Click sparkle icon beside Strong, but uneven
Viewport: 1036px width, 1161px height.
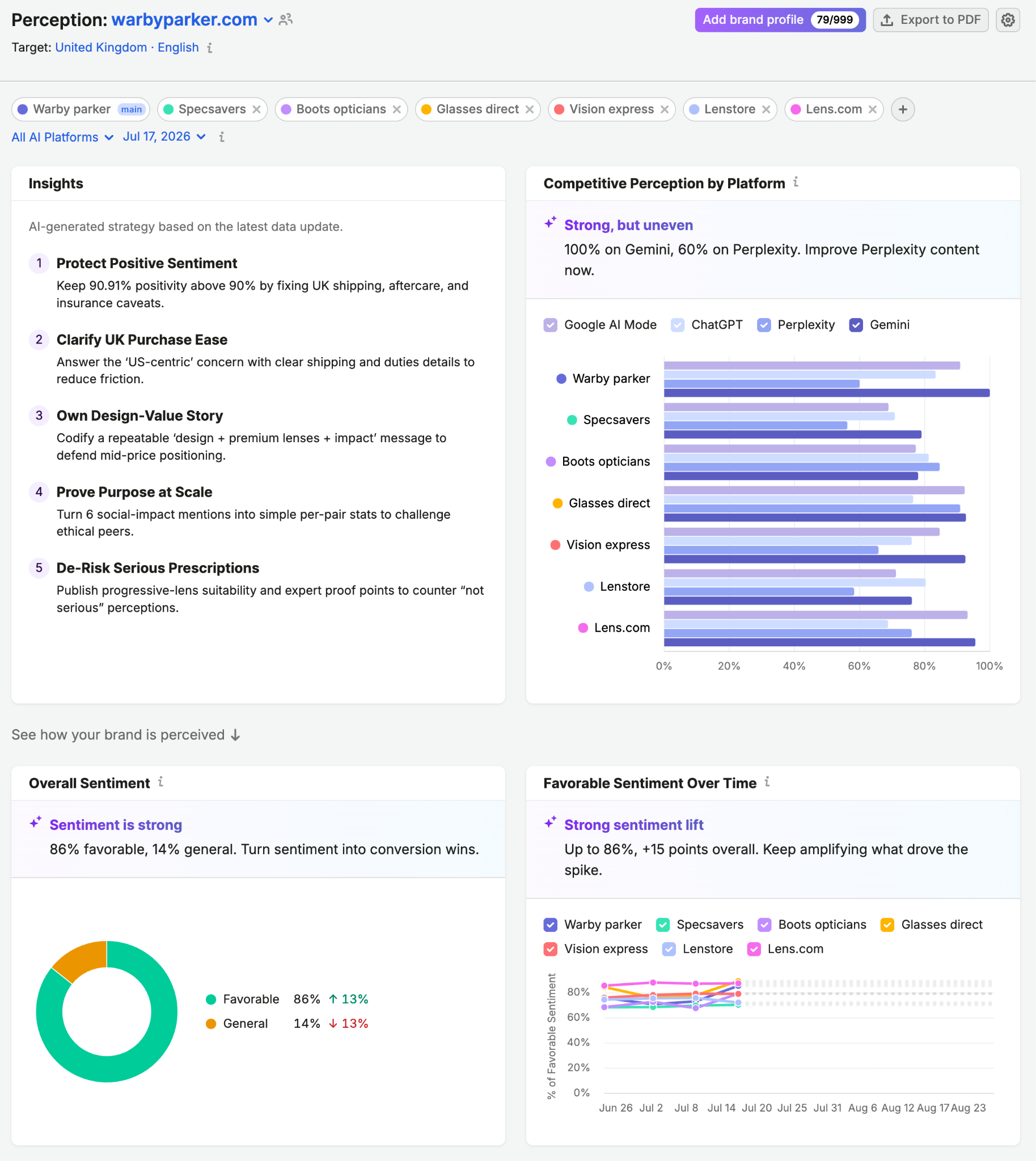(x=550, y=223)
